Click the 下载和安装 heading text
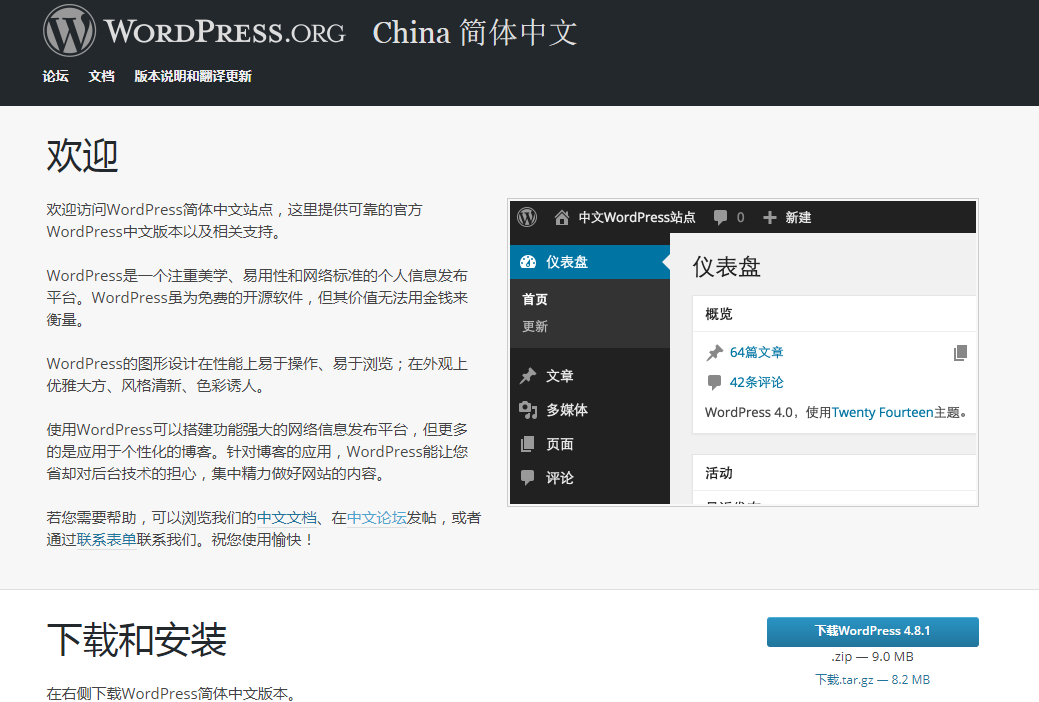Viewport: 1039px width, 702px height. point(137,640)
